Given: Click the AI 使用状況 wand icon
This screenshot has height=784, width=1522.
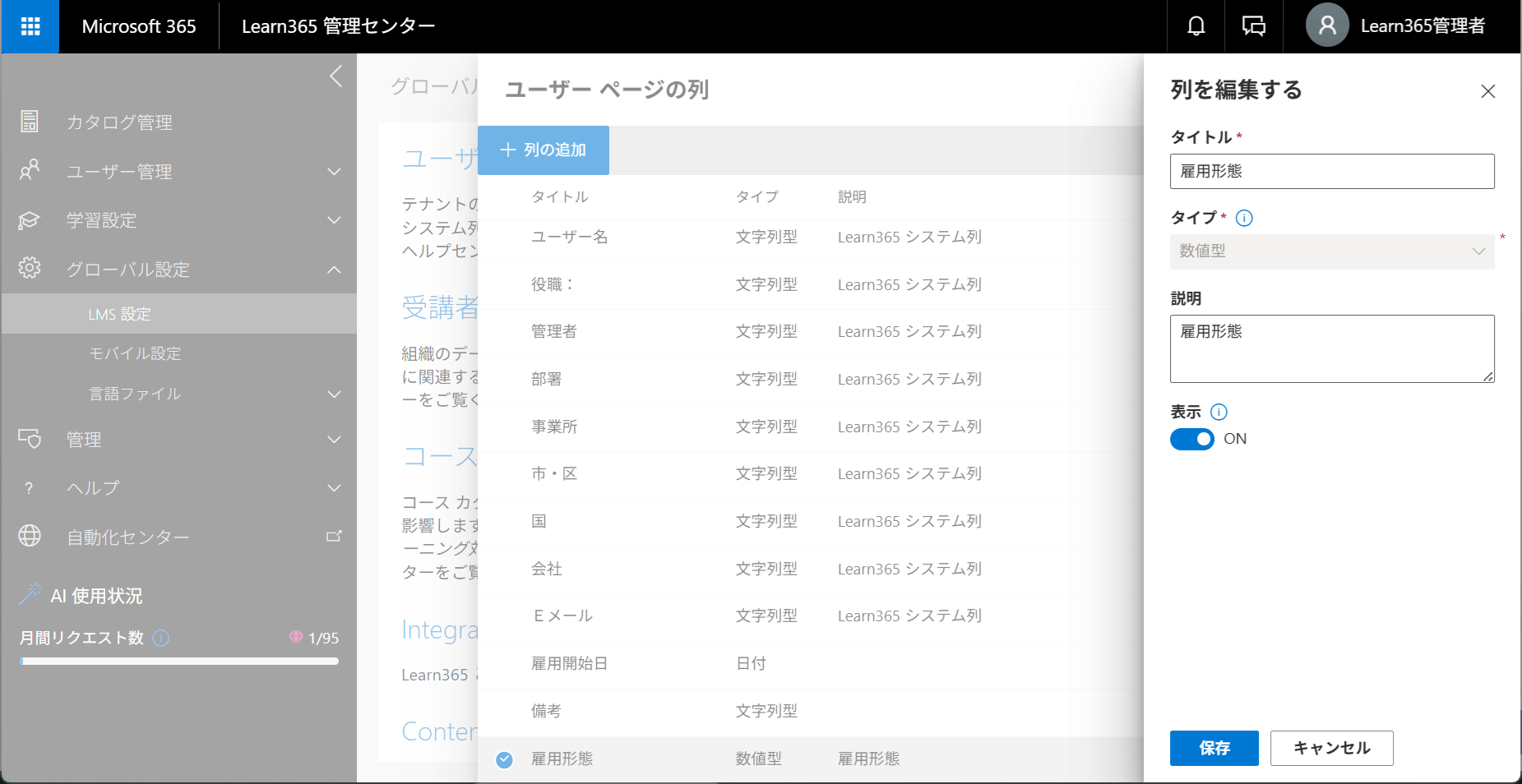Looking at the screenshot, I should point(30,593).
